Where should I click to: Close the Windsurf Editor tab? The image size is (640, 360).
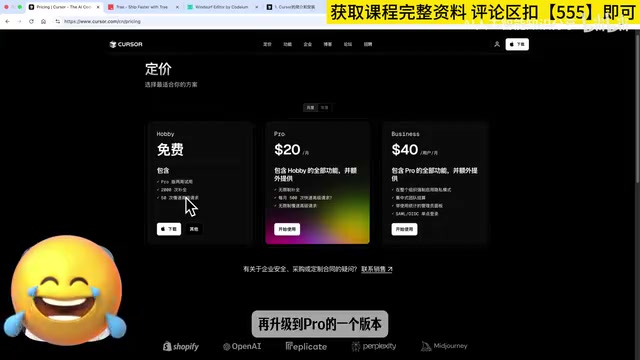[256, 7]
